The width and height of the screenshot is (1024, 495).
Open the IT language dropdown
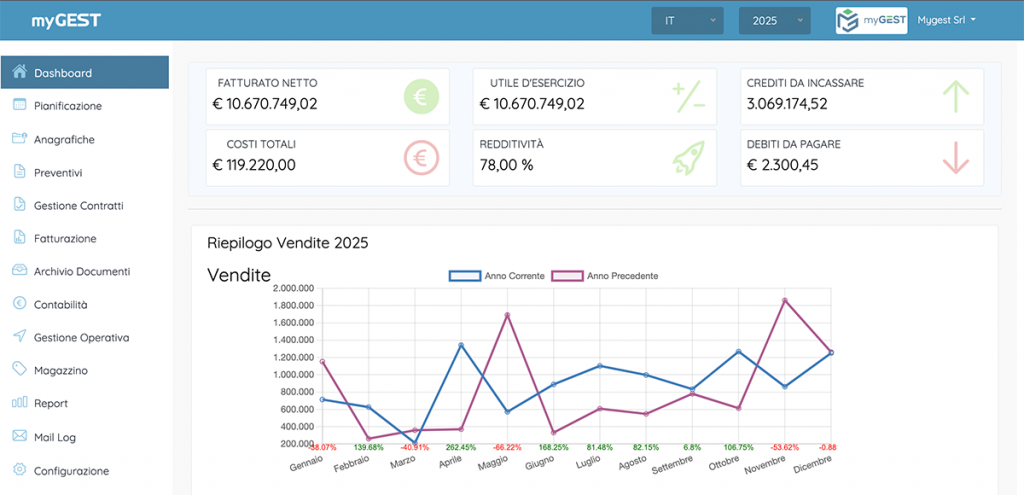687,20
